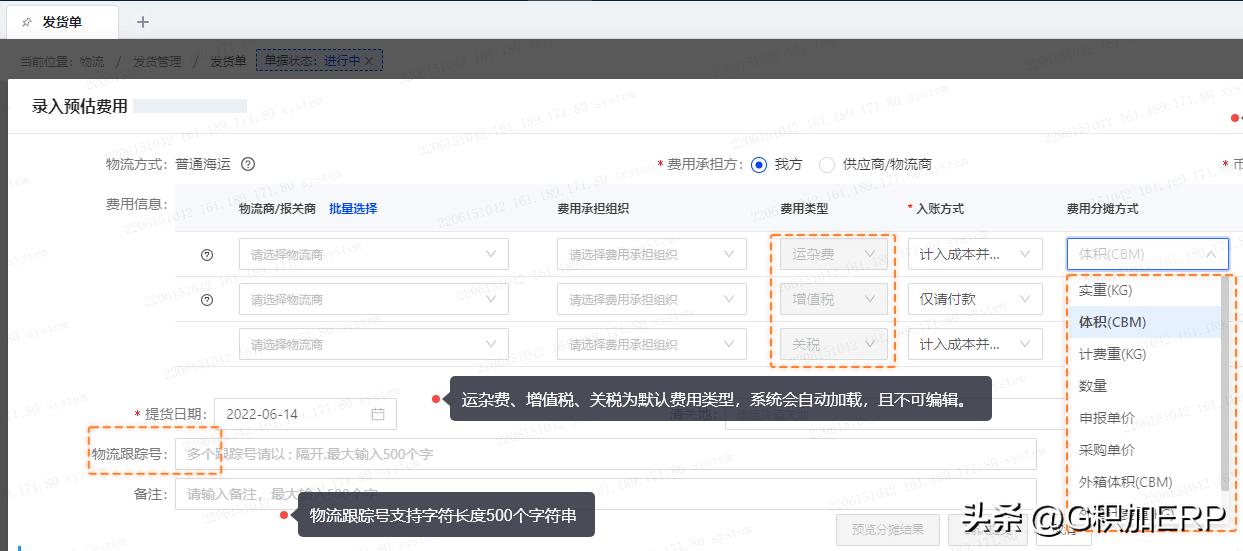Choose 采购单价 from the dropdown list
This screenshot has width=1243, height=551.
1144,450
